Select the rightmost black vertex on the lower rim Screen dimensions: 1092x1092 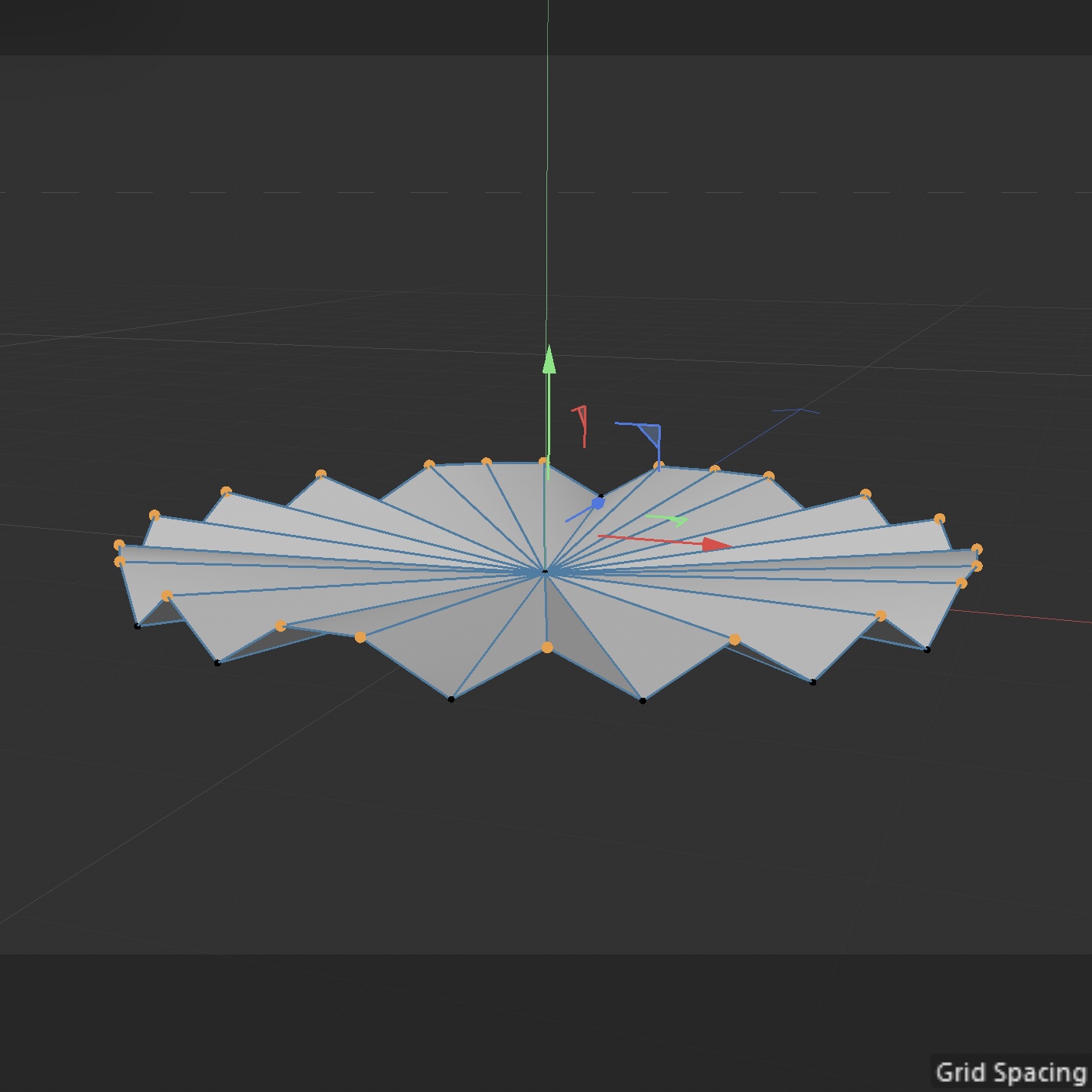927,650
